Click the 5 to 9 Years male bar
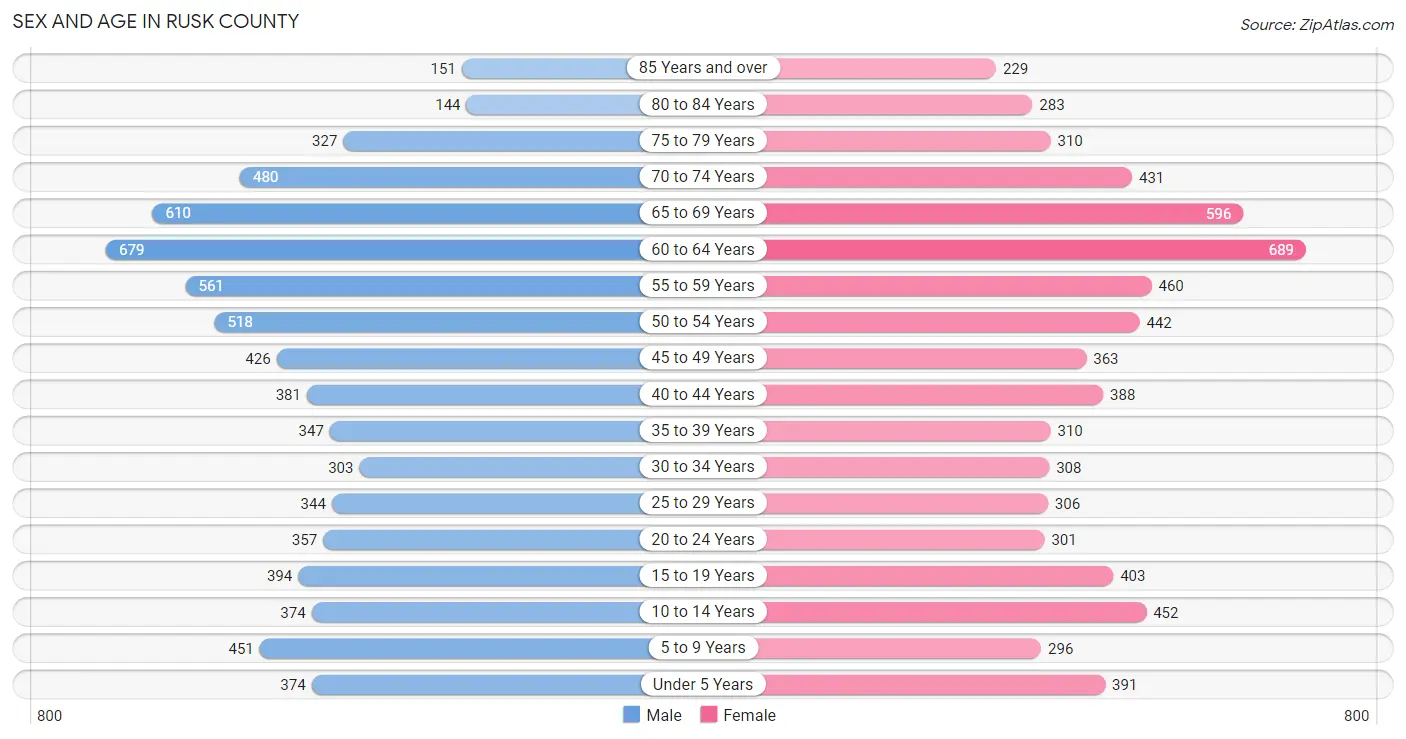Image resolution: width=1406 pixels, height=739 pixels. click(x=454, y=648)
